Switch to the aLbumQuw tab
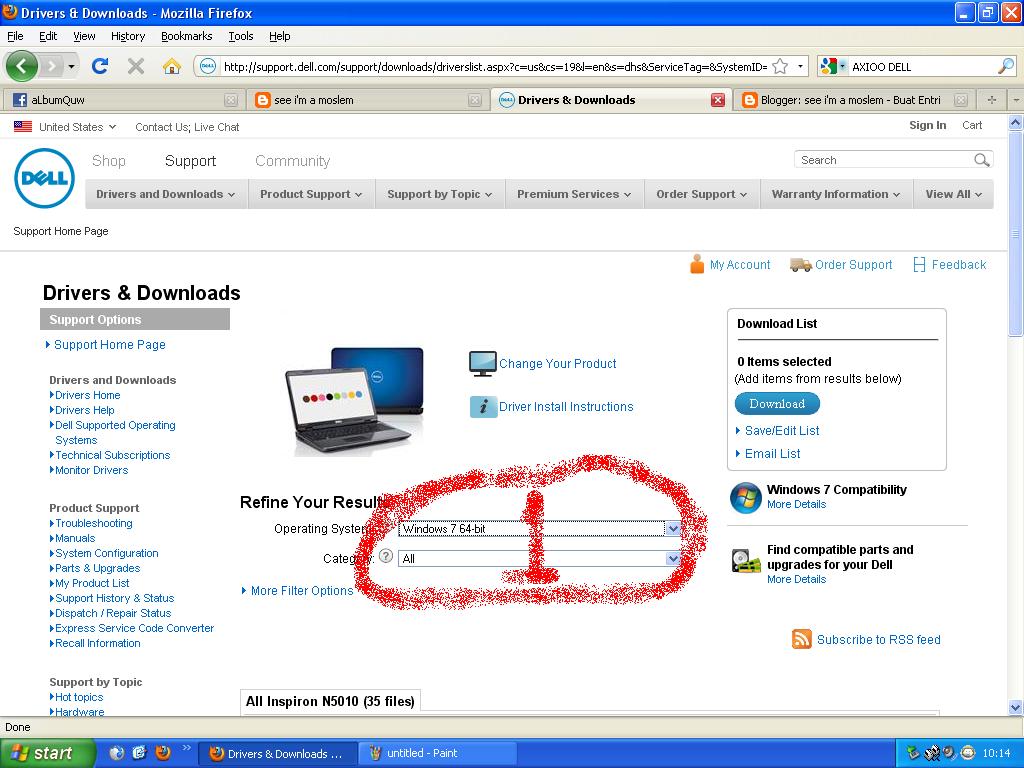The height and width of the screenshot is (768, 1024). 124,100
